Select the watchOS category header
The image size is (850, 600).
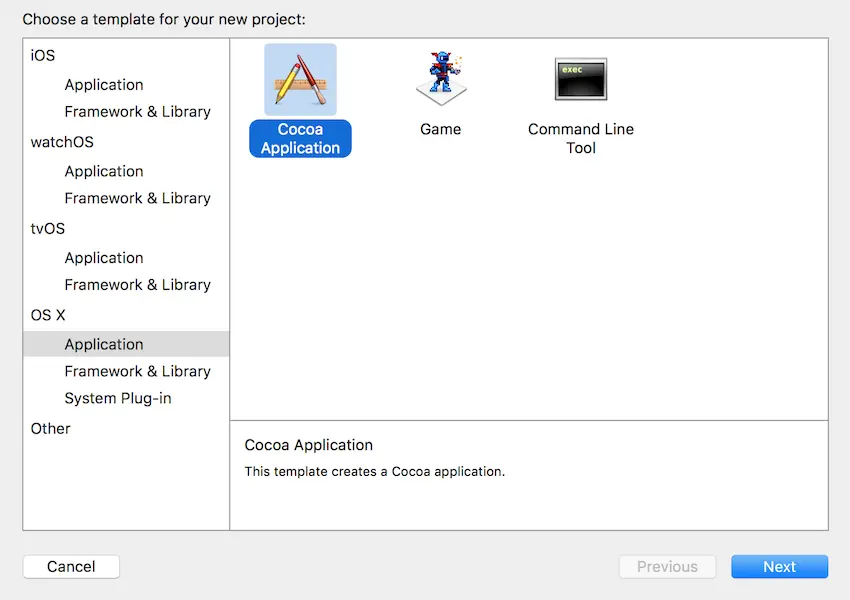(x=62, y=142)
